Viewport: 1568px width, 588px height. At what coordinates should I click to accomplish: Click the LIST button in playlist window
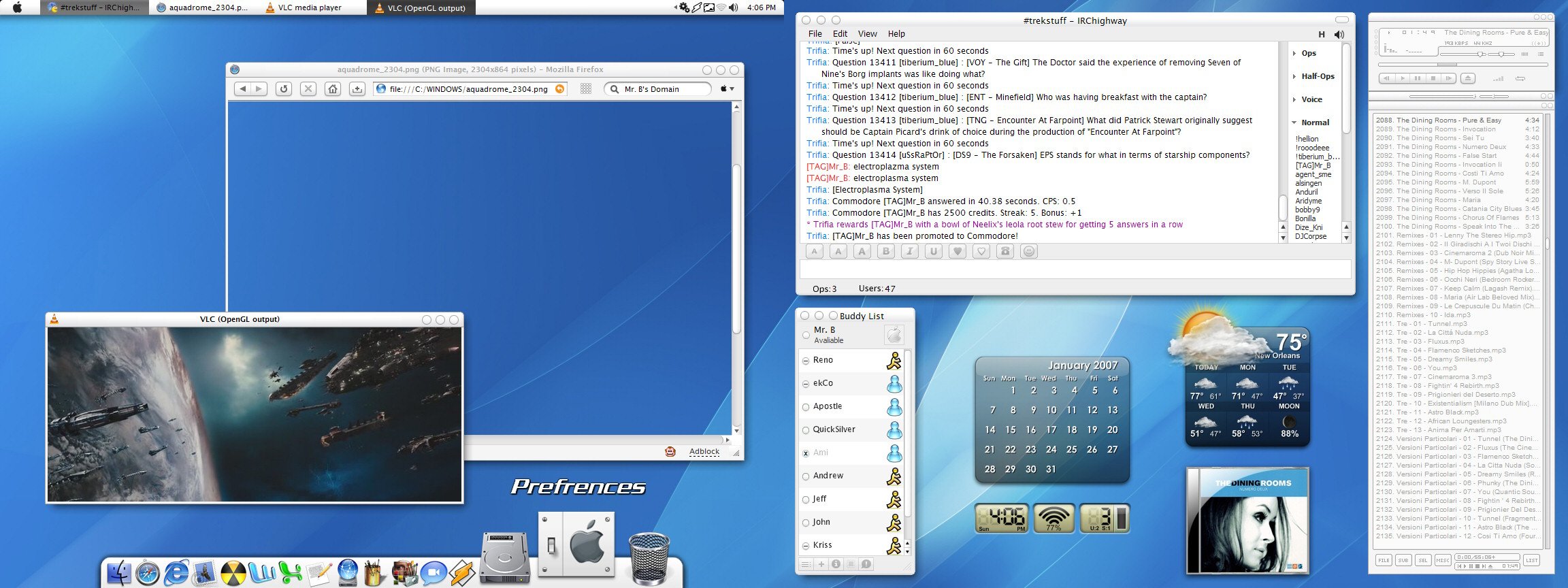[1532, 560]
